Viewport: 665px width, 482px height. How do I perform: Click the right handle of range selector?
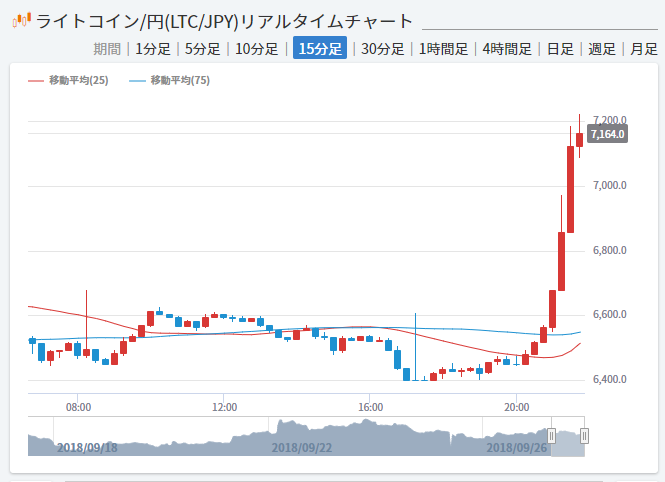[x=585, y=435]
